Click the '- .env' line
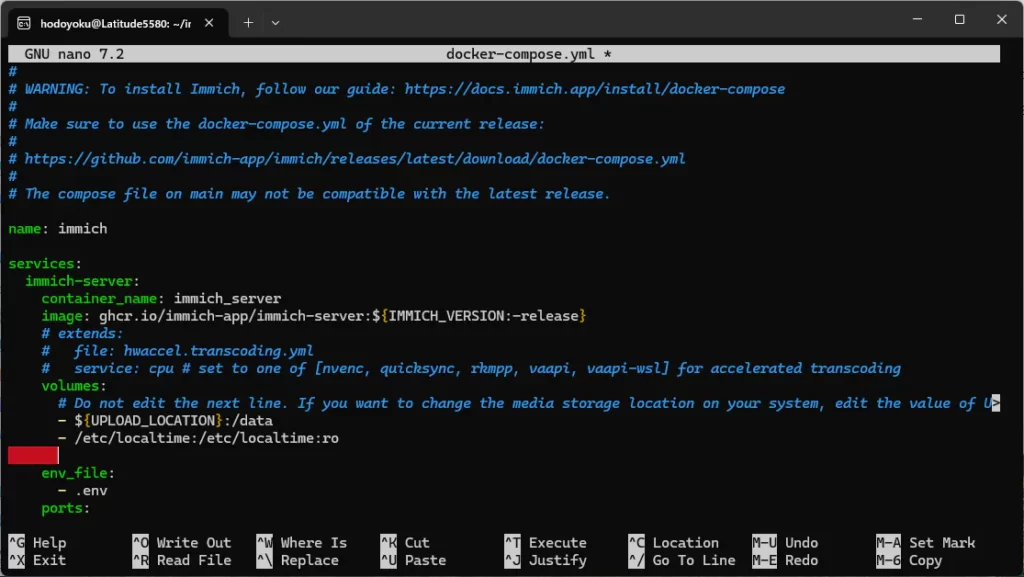1024x577 pixels. [x=82, y=490]
